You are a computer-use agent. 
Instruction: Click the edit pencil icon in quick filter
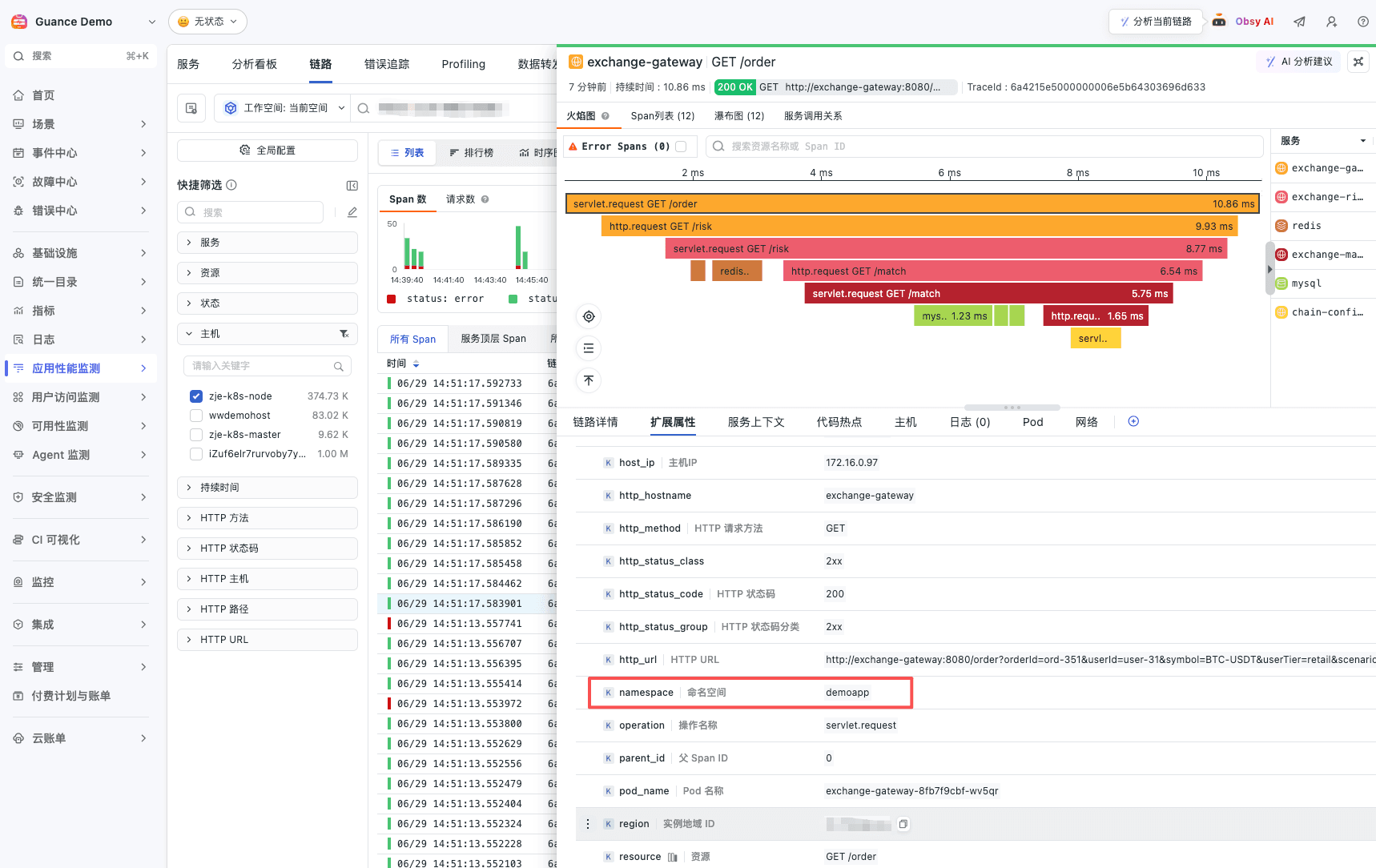click(x=352, y=212)
